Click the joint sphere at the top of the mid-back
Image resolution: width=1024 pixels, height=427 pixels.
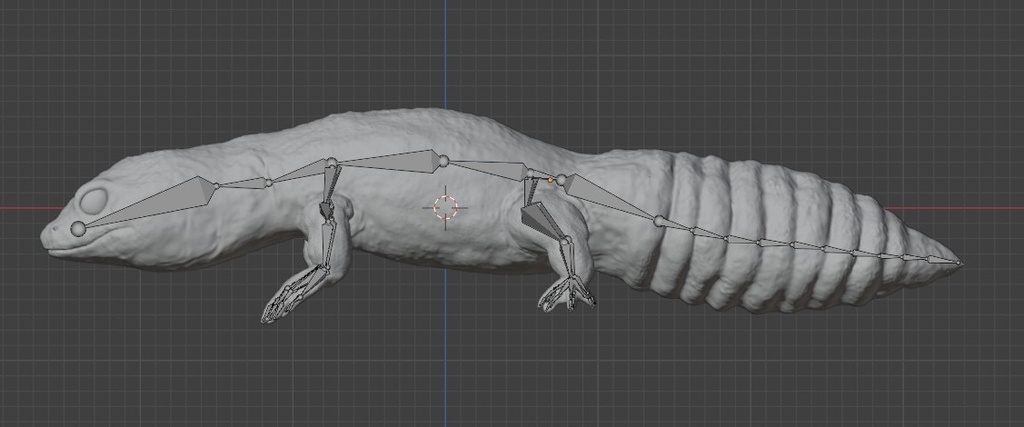tap(443, 161)
